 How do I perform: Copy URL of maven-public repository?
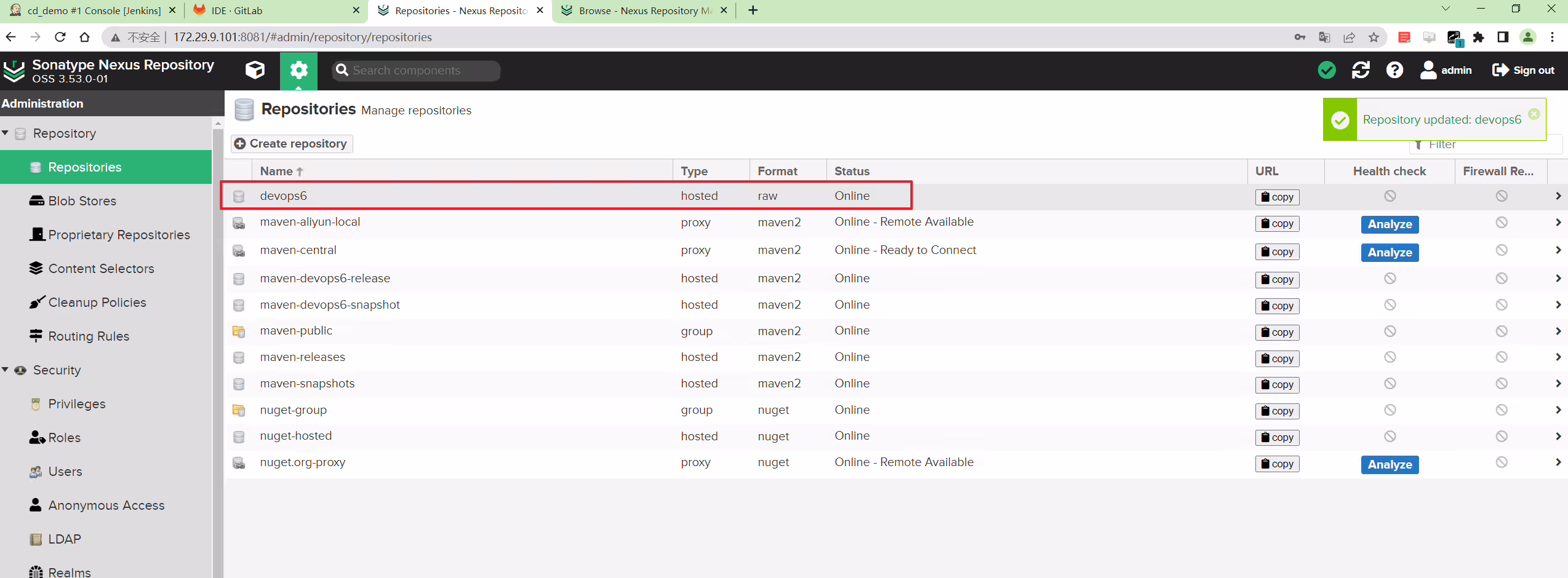pos(1277,332)
